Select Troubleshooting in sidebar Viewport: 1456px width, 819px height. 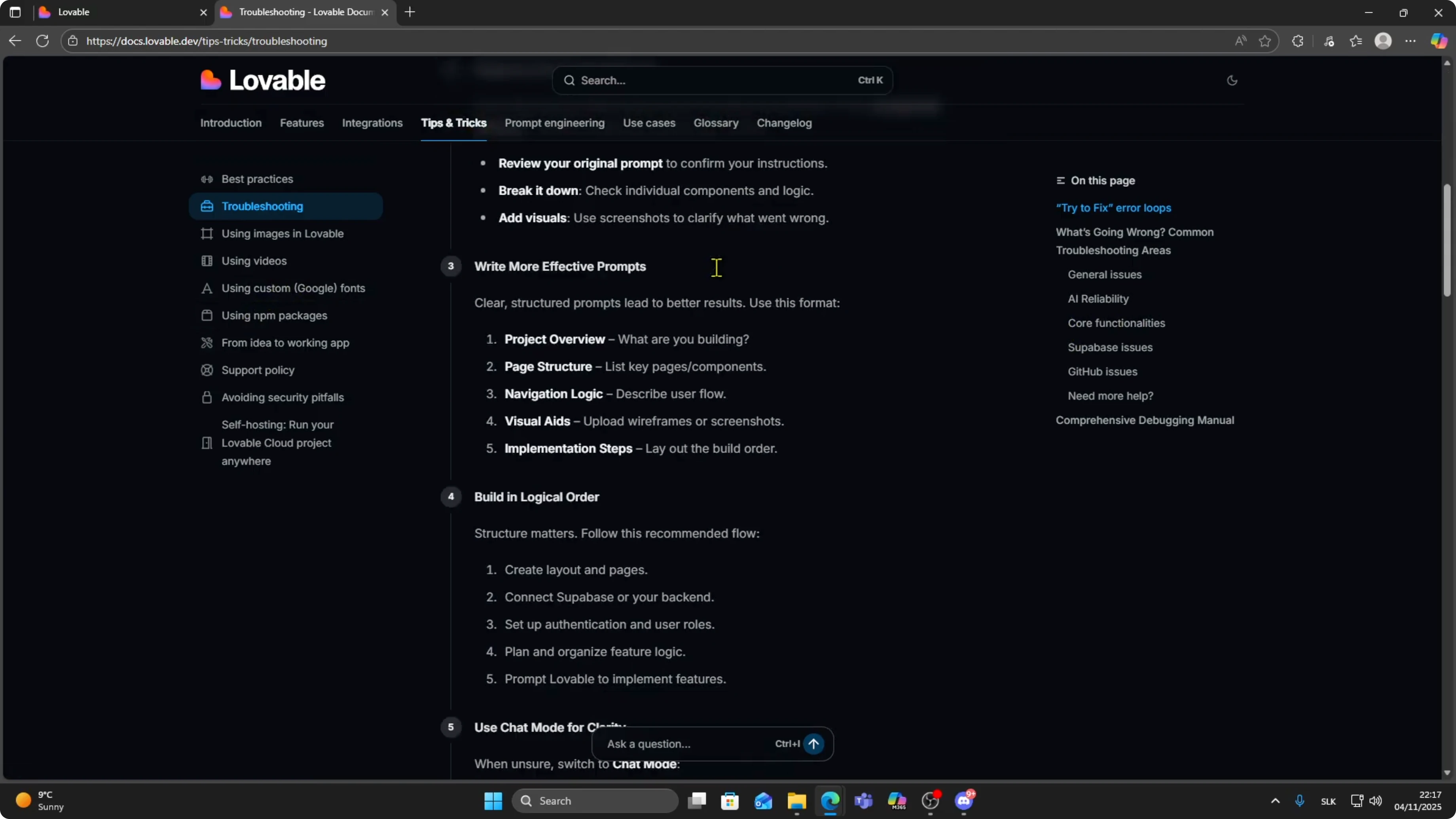click(x=286, y=206)
